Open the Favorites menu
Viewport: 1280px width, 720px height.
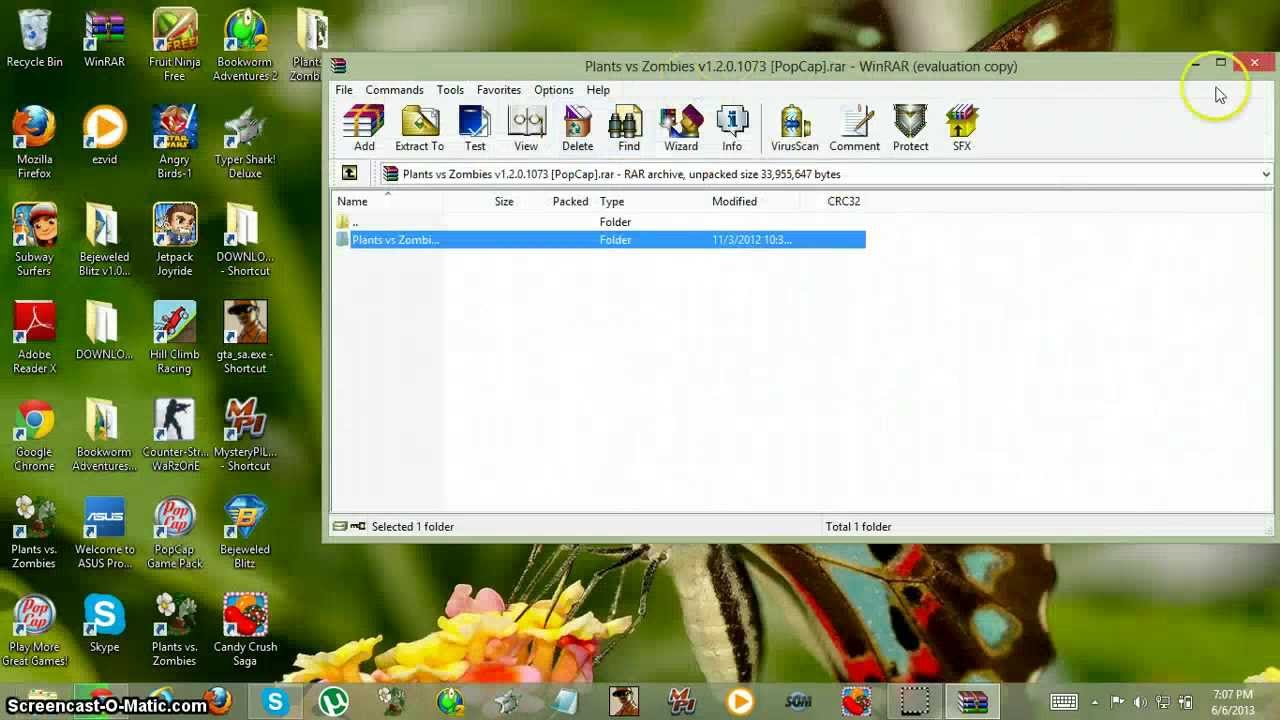(x=499, y=90)
